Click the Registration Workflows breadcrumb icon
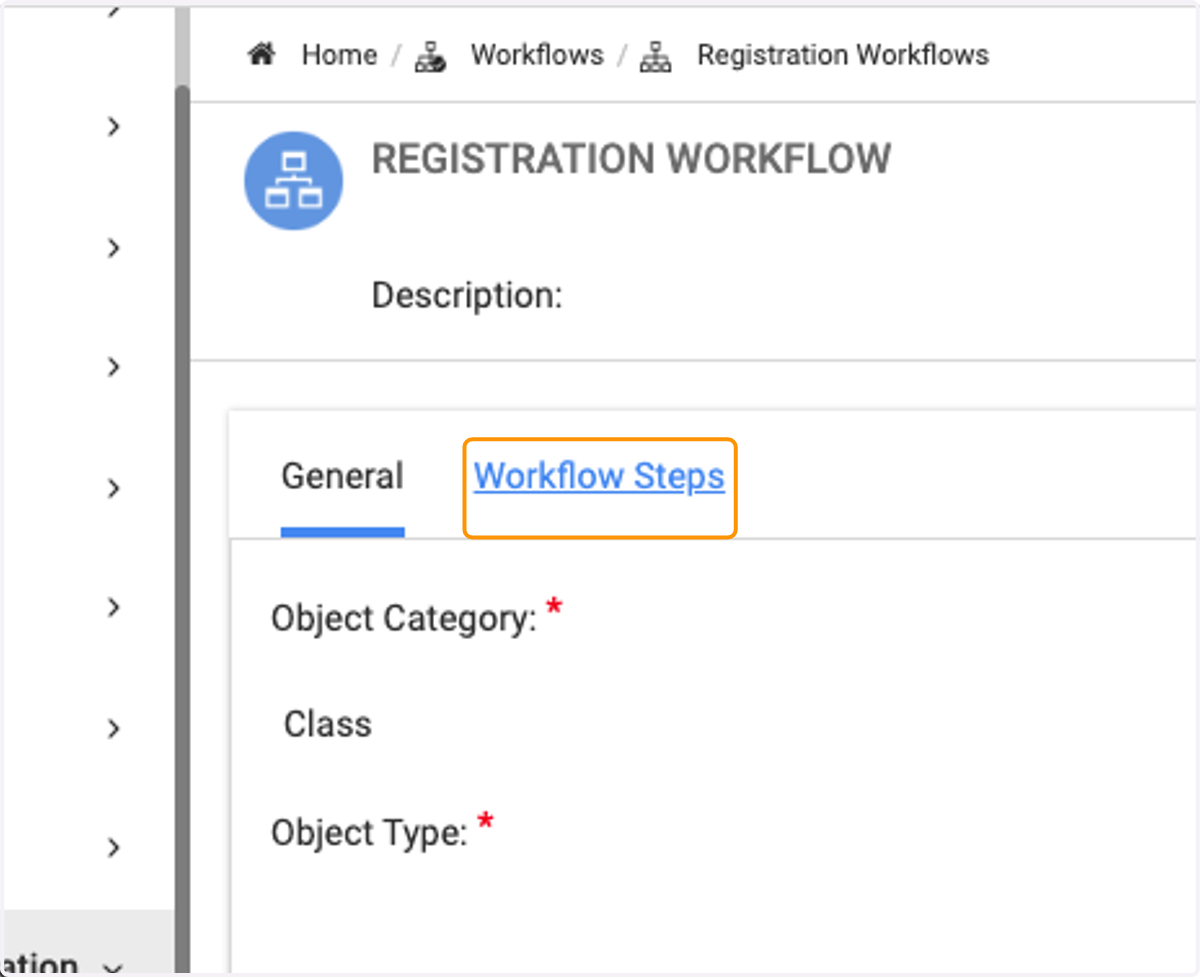Screen dimensions: 1200x977 click(x=656, y=56)
